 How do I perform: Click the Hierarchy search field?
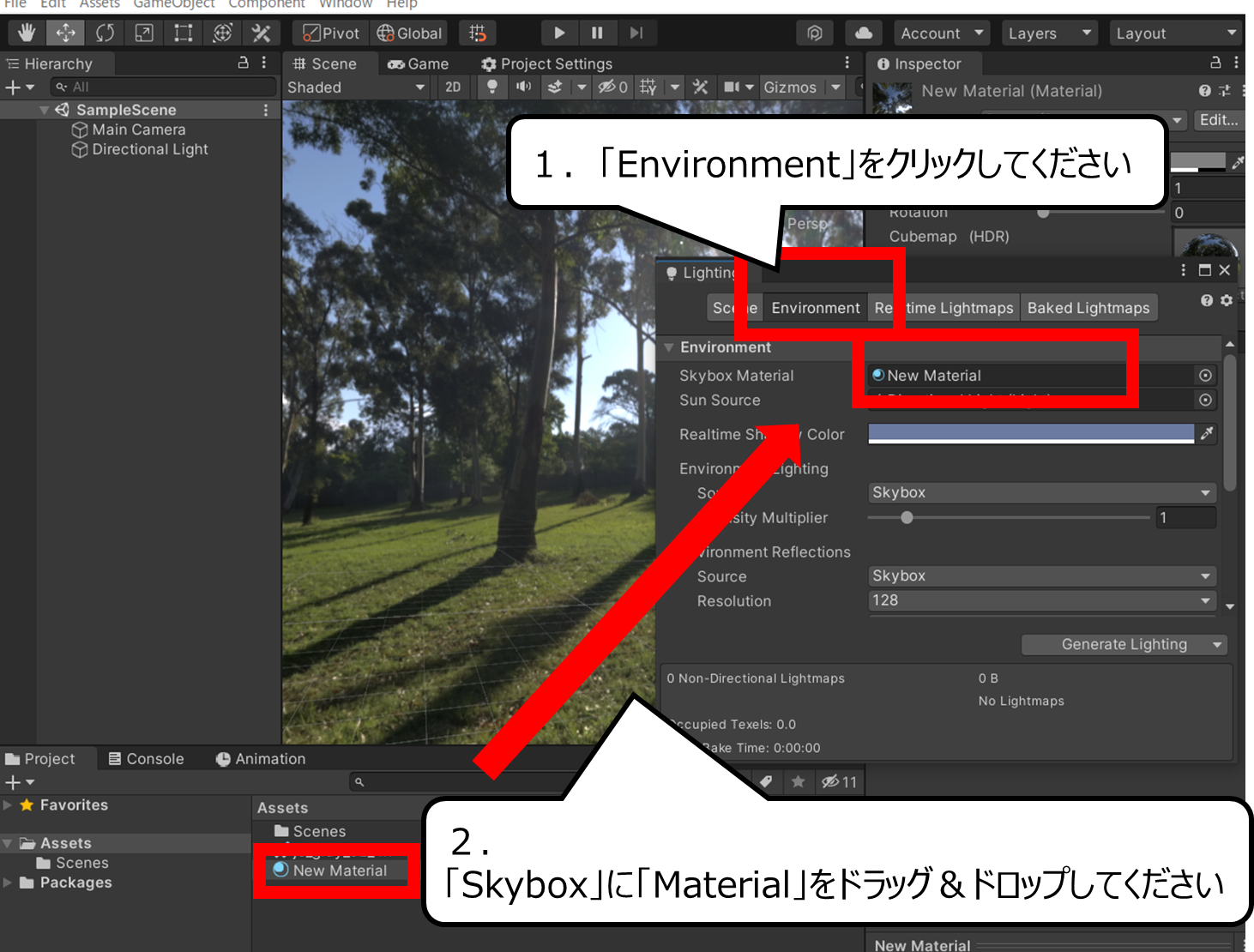click(163, 87)
